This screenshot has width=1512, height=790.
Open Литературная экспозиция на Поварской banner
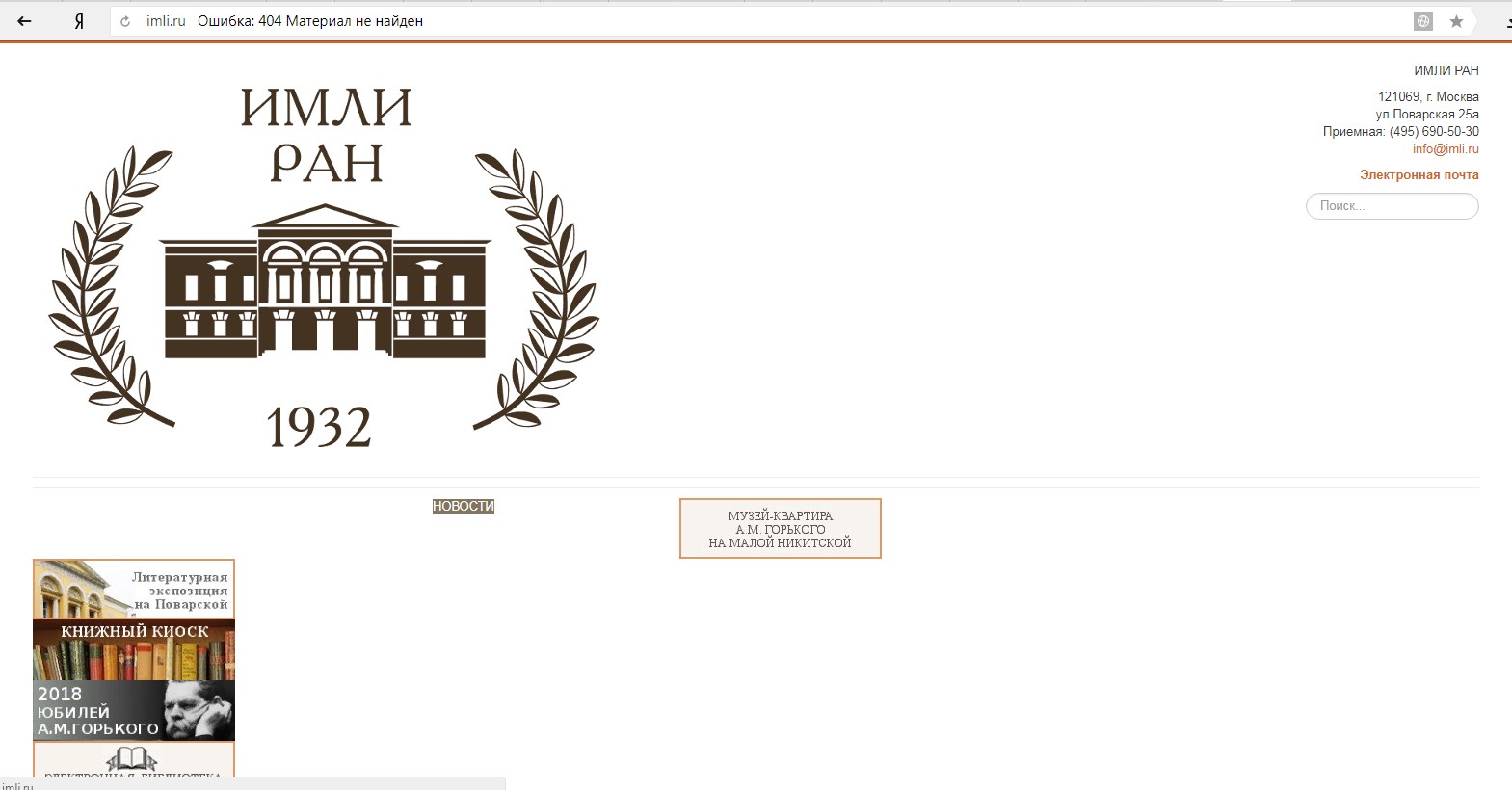(x=134, y=589)
